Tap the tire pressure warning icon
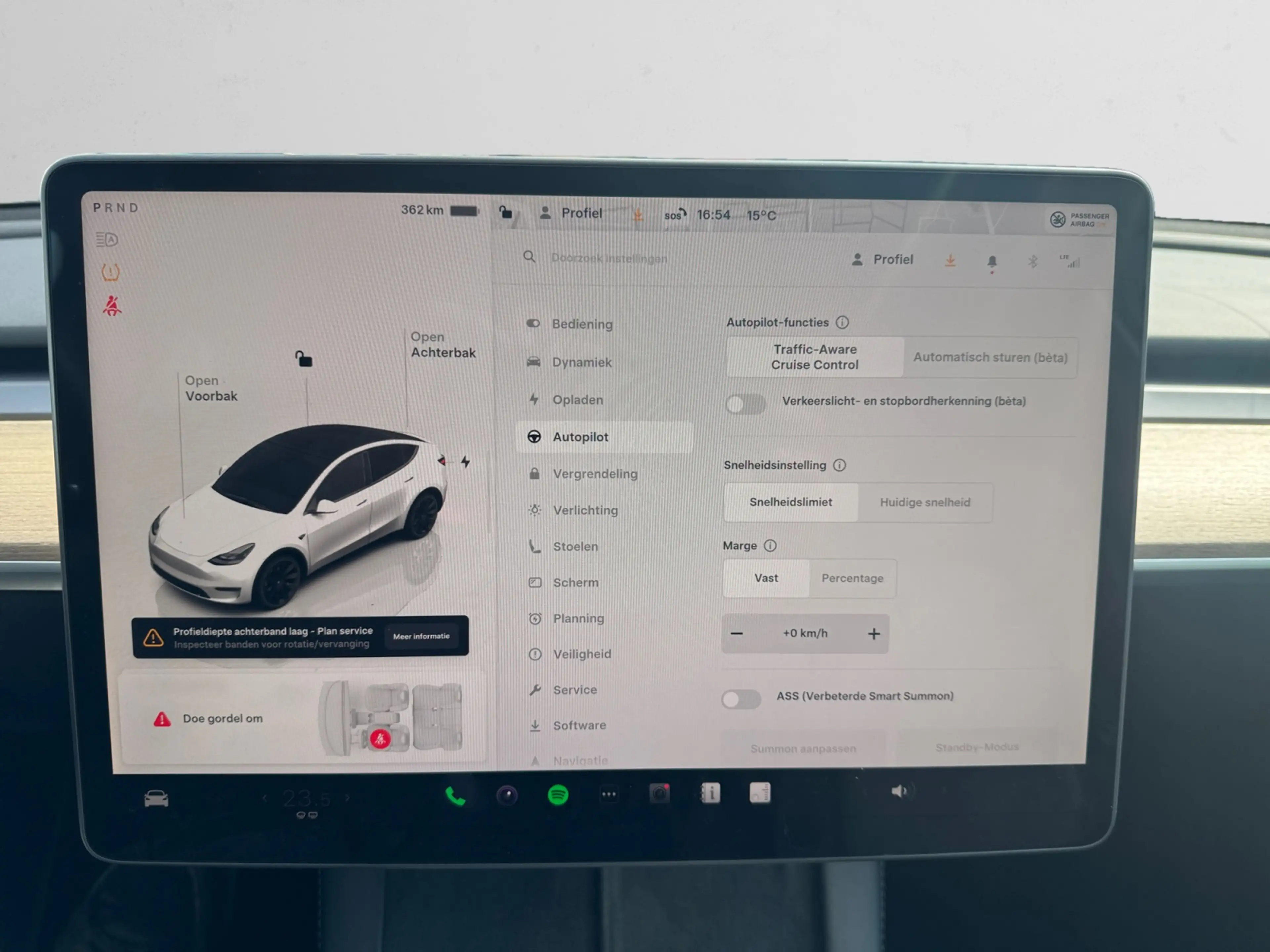The width and height of the screenshot is (1270, 952). pyautogui.click(x=110, y=272)
